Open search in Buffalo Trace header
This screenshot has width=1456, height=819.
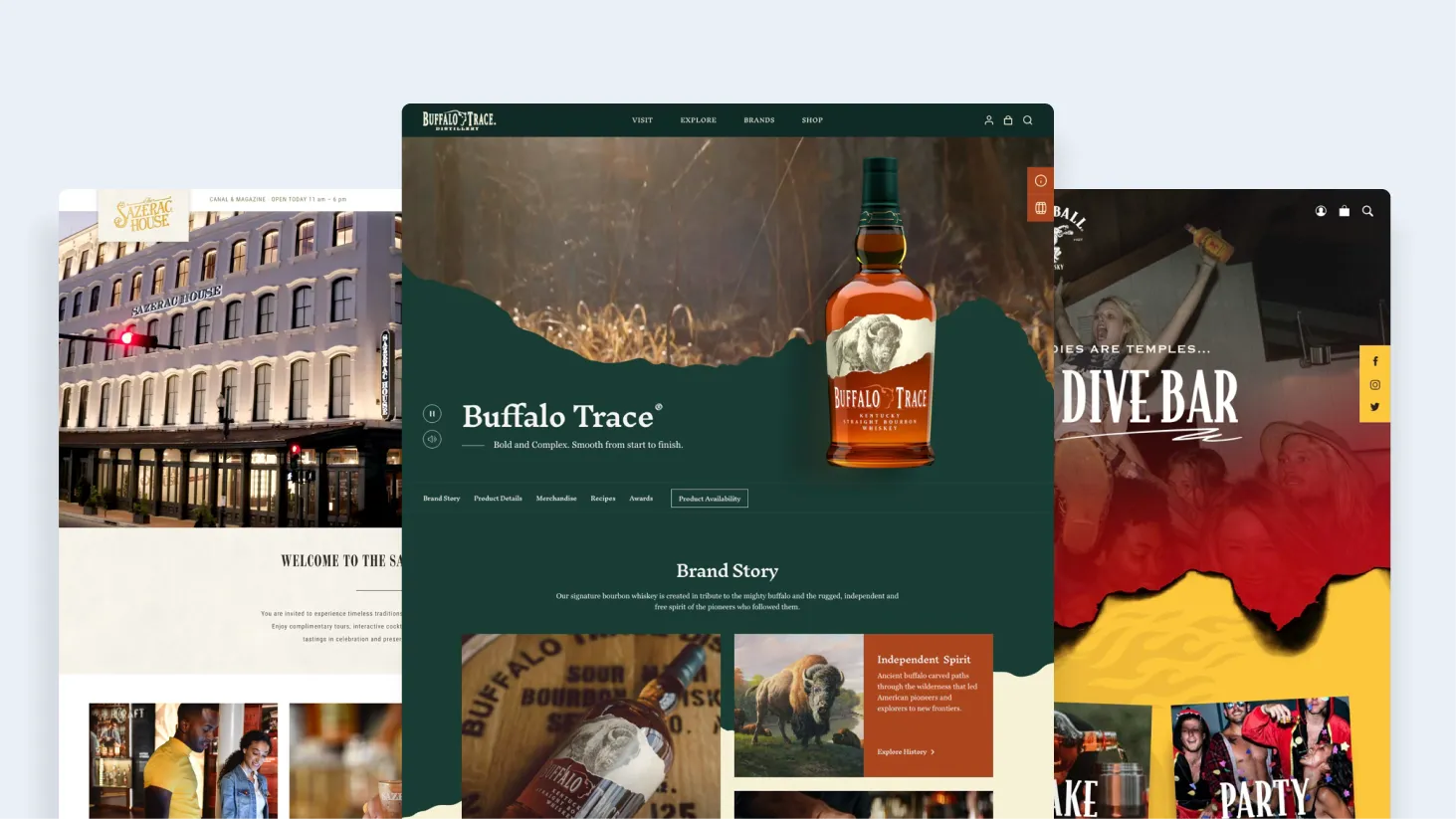coord(1028,120)
